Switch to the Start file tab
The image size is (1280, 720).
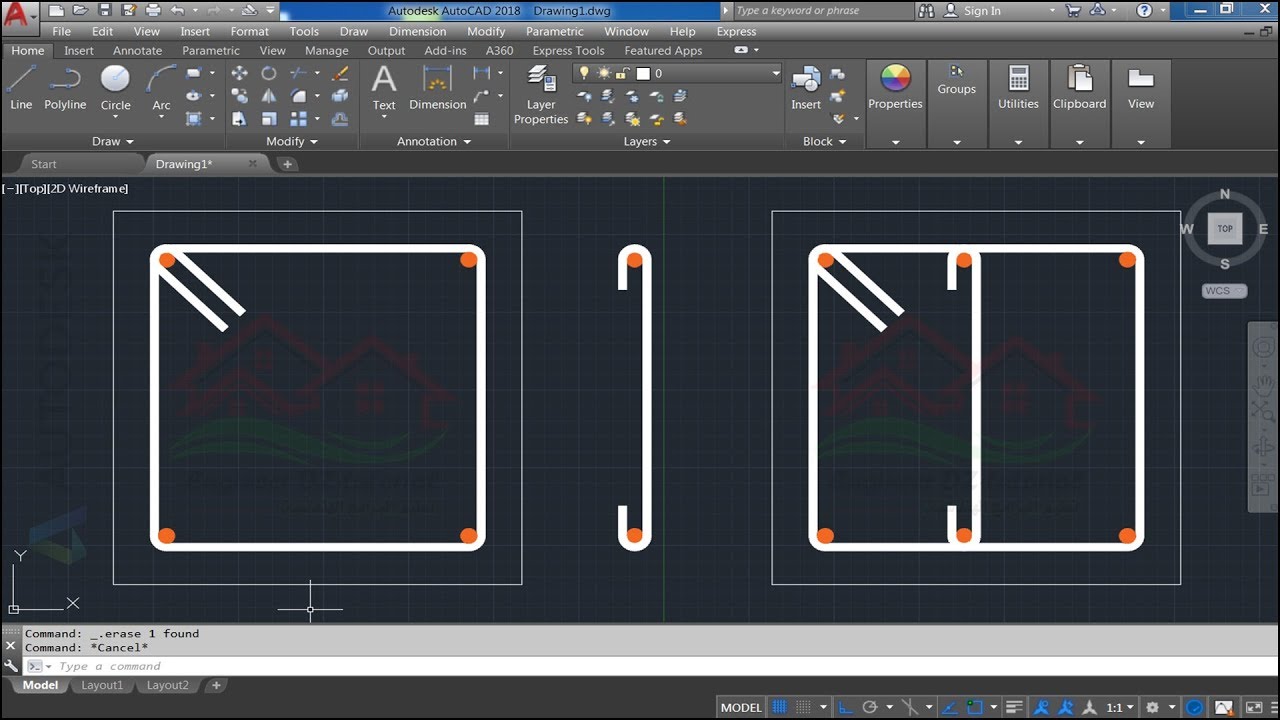44,164
